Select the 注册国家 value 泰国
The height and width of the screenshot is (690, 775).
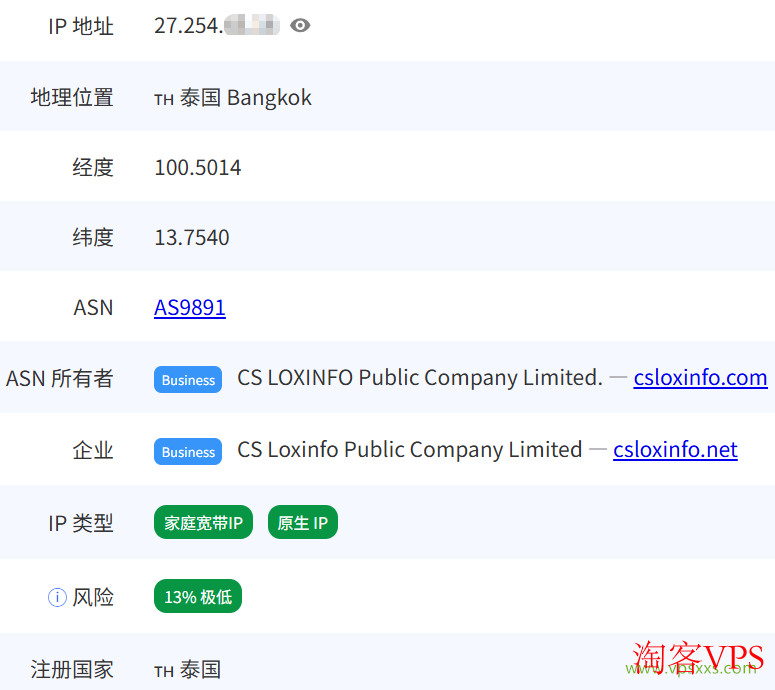click(200, 670)
